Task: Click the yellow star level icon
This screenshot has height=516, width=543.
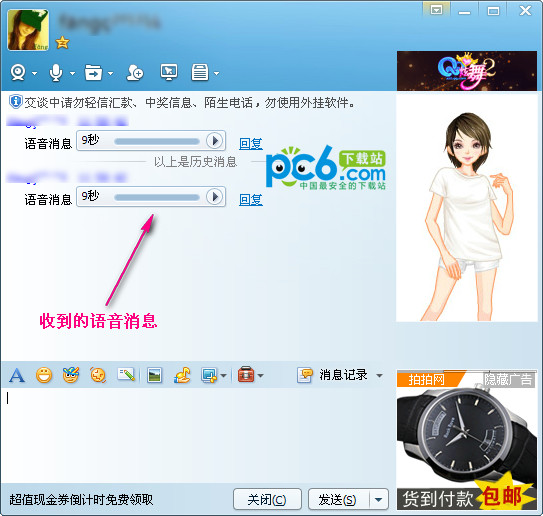Action: pos(62,43)
